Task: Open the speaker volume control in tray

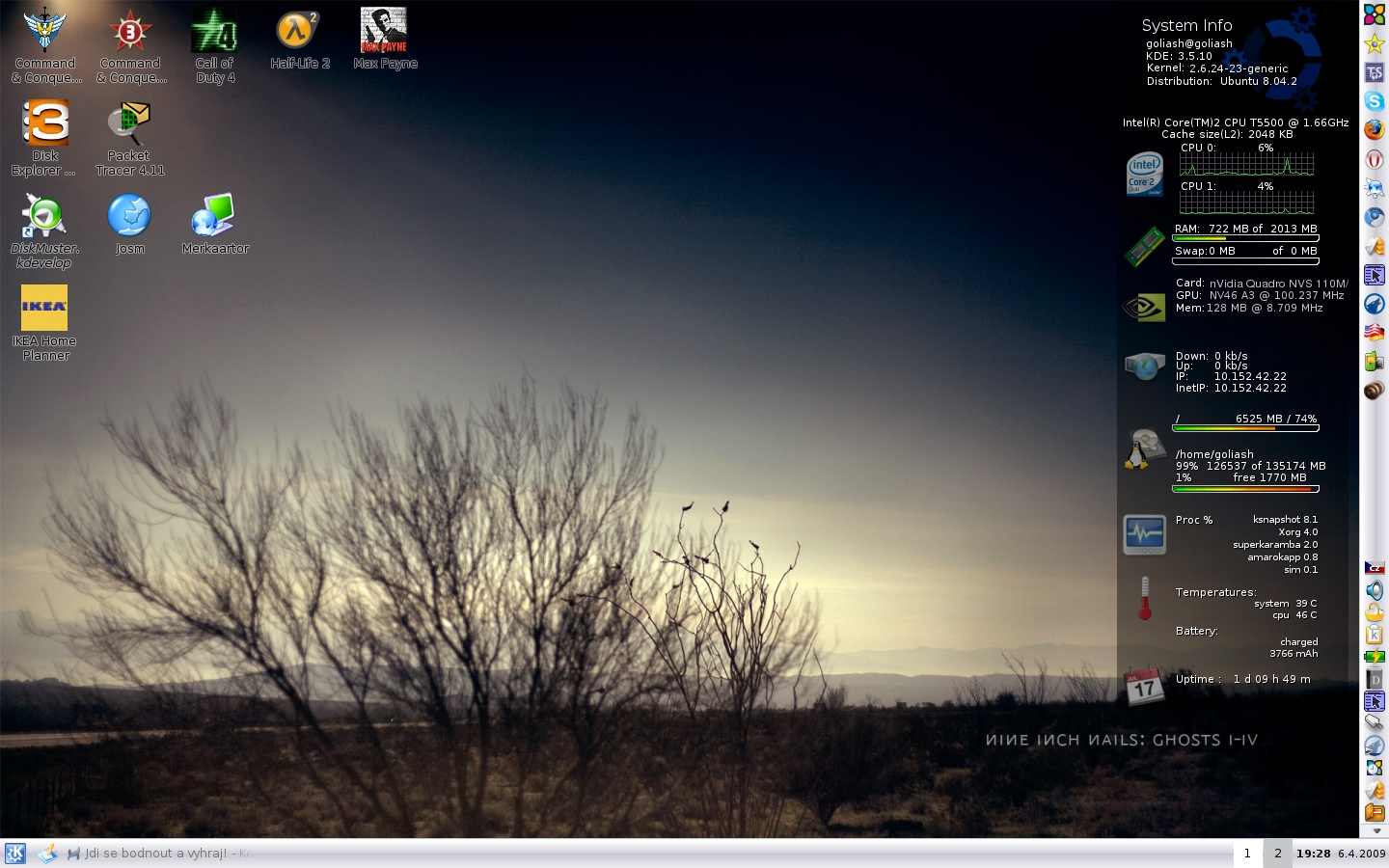Action: pos(1374,590)
